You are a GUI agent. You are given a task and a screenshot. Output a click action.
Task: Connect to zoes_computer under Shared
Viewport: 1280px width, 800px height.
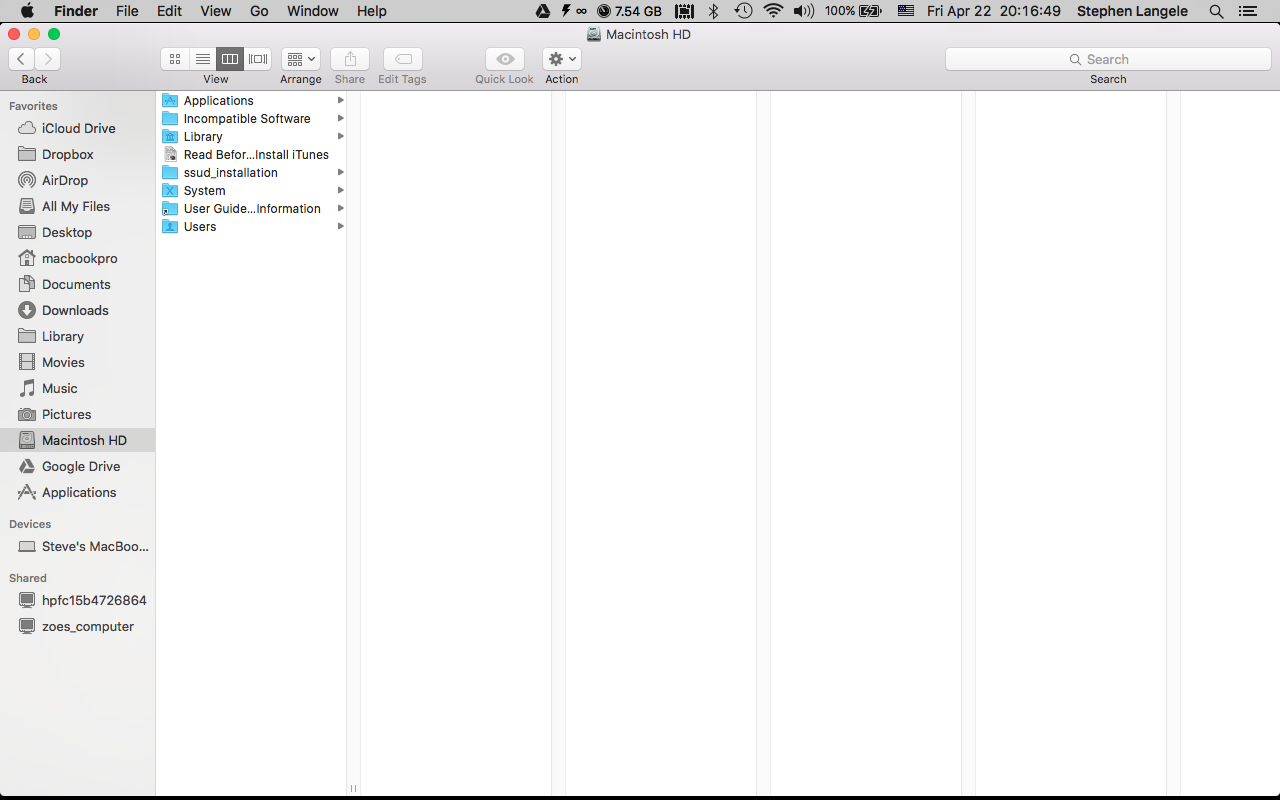coord(78,626)
